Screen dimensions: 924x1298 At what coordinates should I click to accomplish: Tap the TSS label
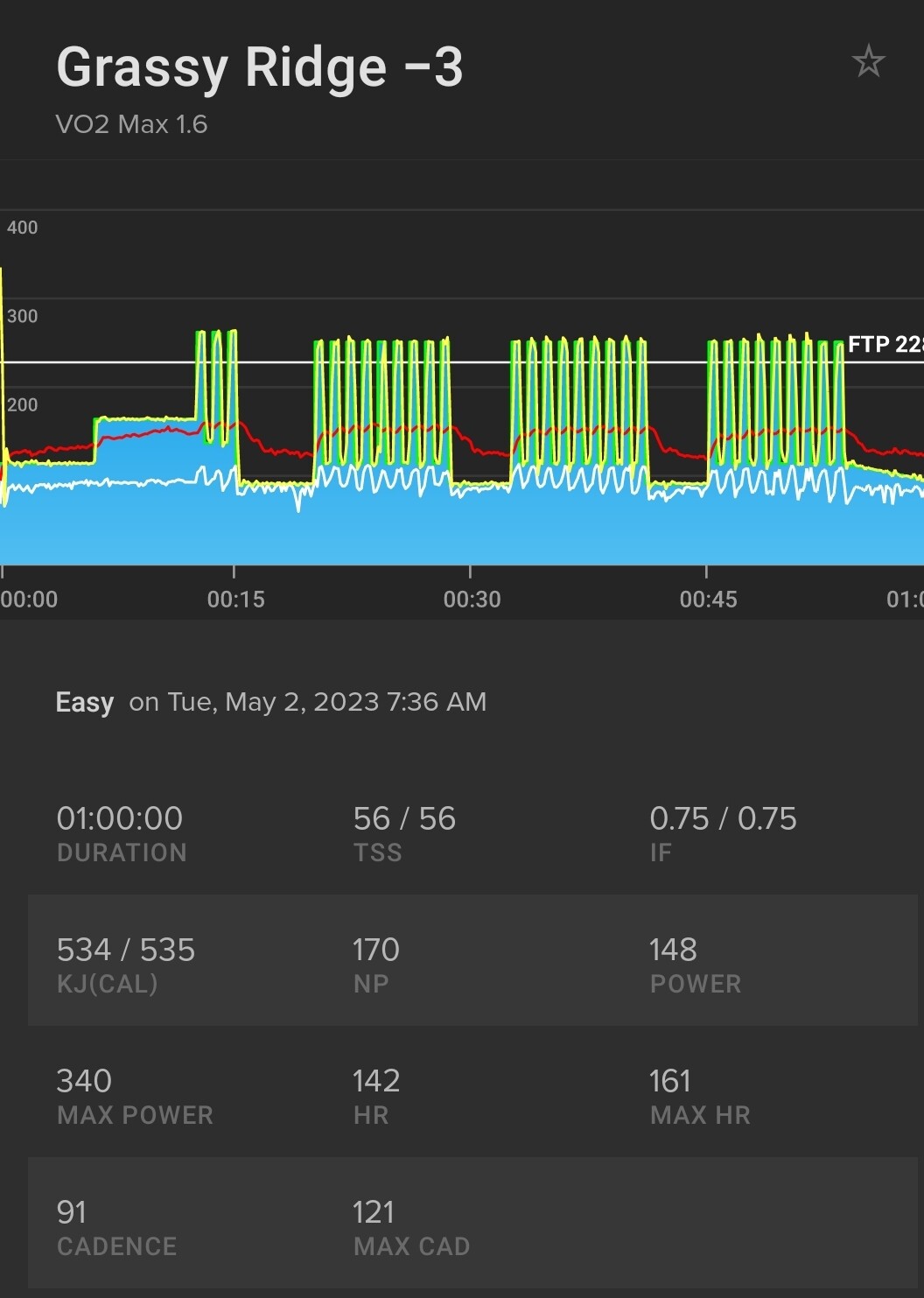click(x=378, y=852)
